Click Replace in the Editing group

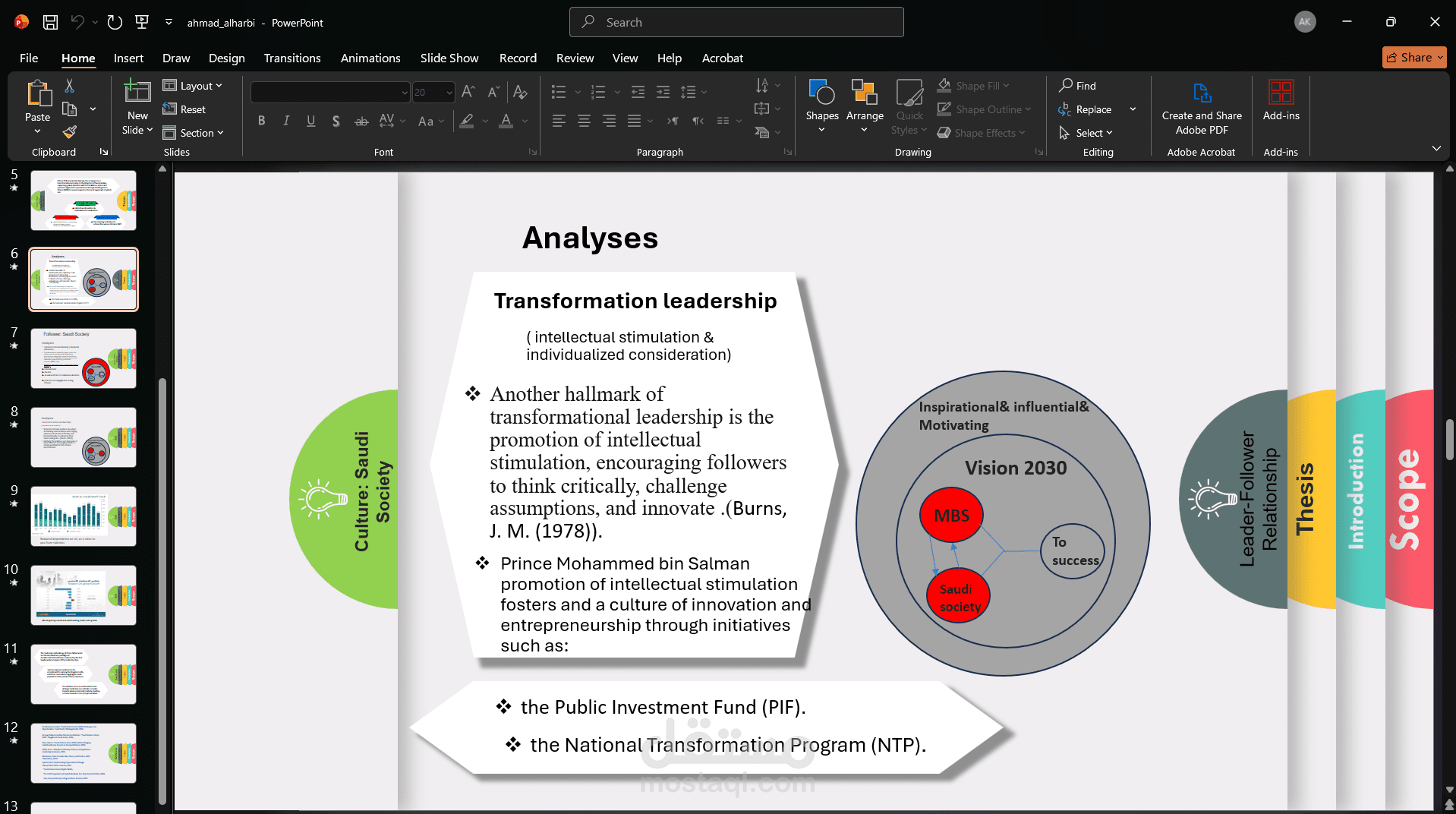1086,109
